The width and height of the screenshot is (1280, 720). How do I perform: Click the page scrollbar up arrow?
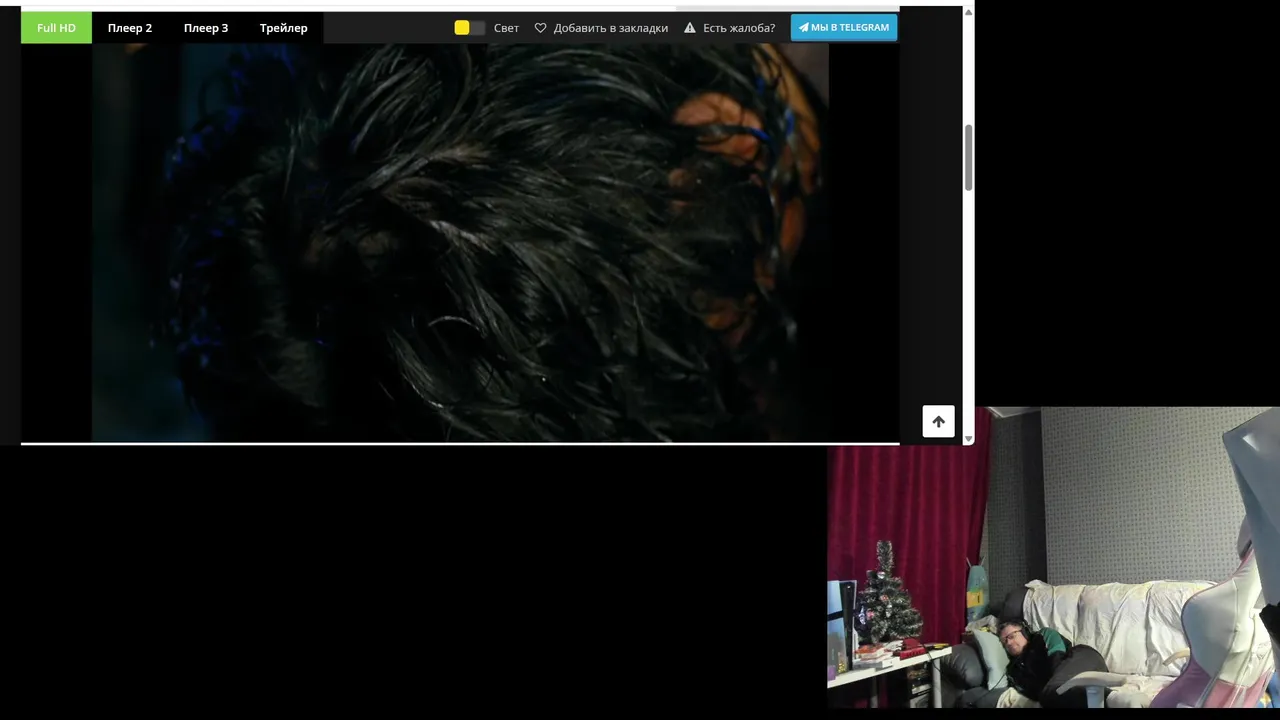(968, 12)
